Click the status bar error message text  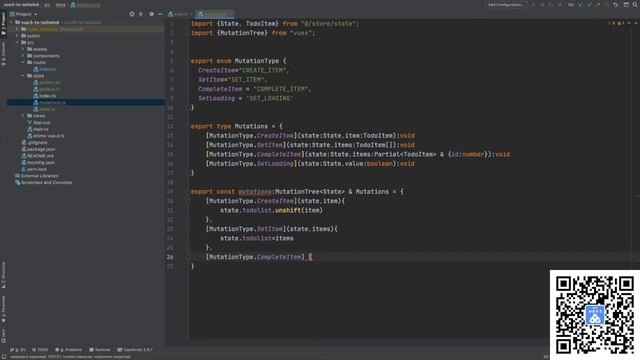(x=70, y=357)
